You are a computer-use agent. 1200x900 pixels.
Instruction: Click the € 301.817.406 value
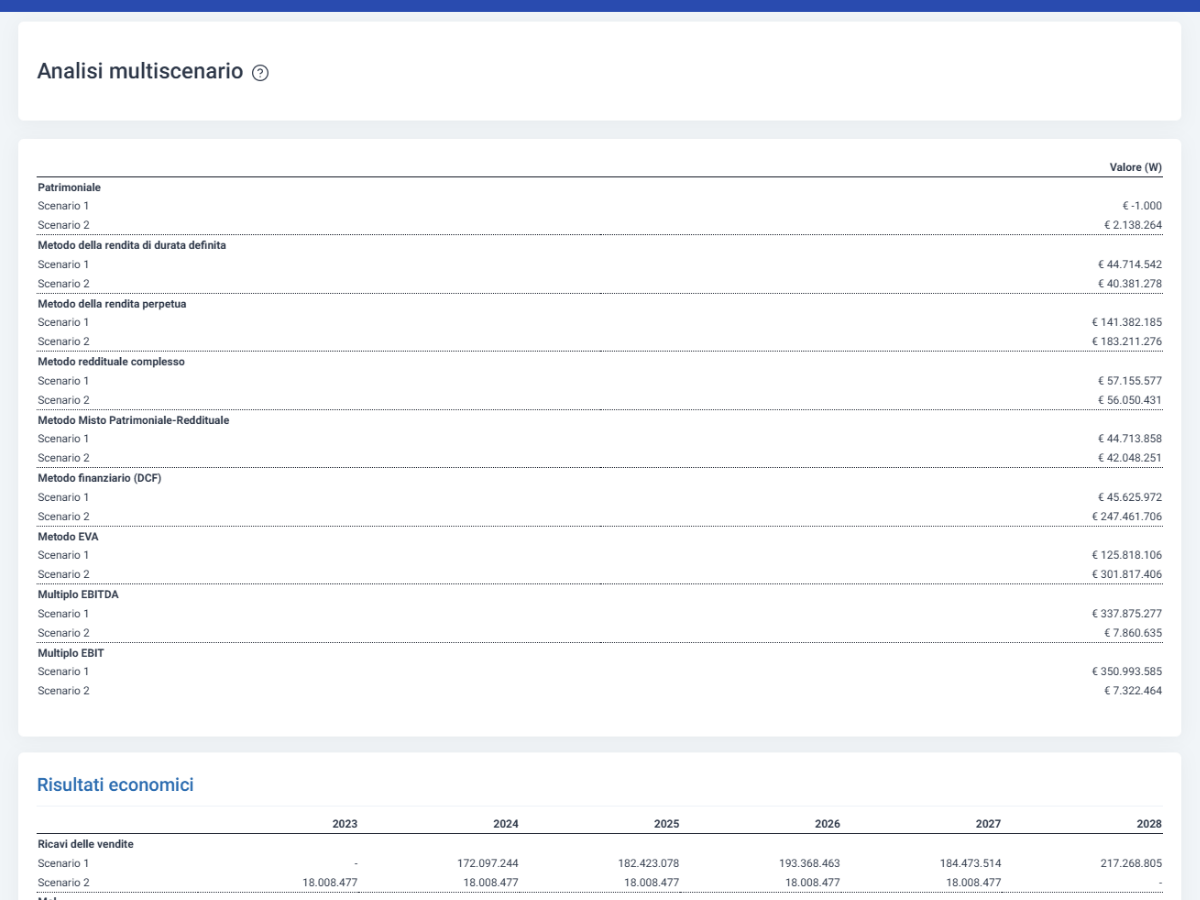(x=1127, y=574)
